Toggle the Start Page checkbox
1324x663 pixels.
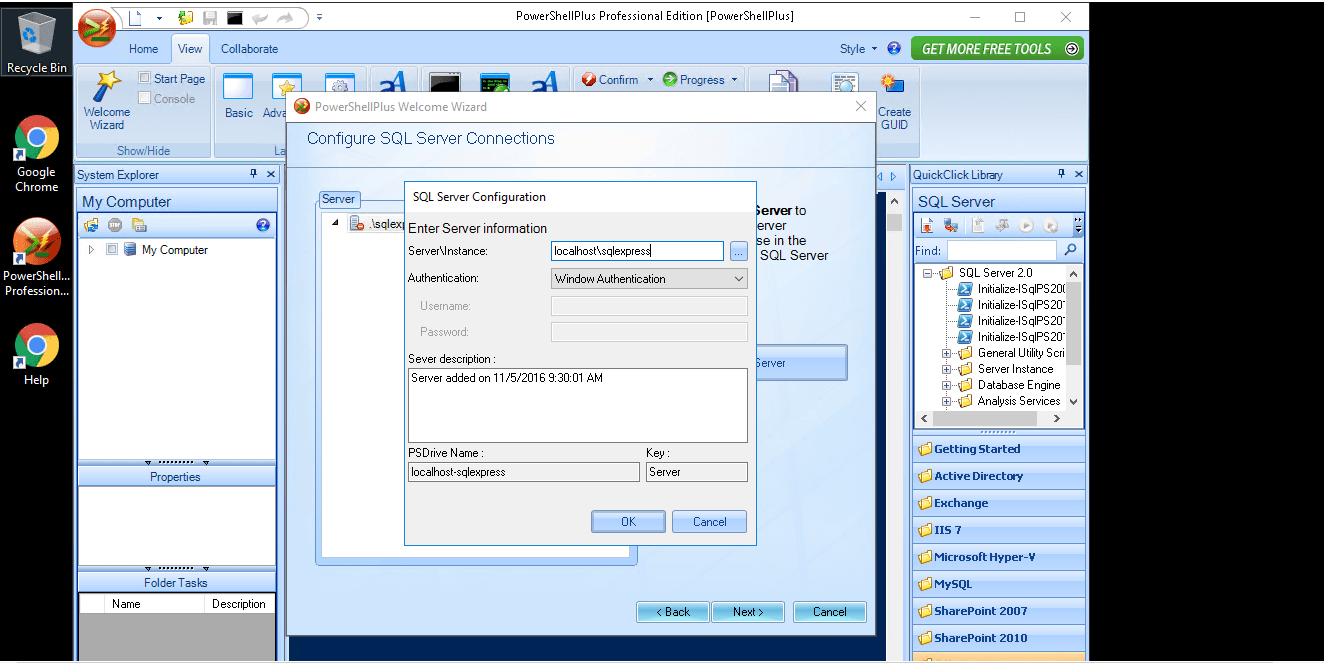click(x=145, y=78)
